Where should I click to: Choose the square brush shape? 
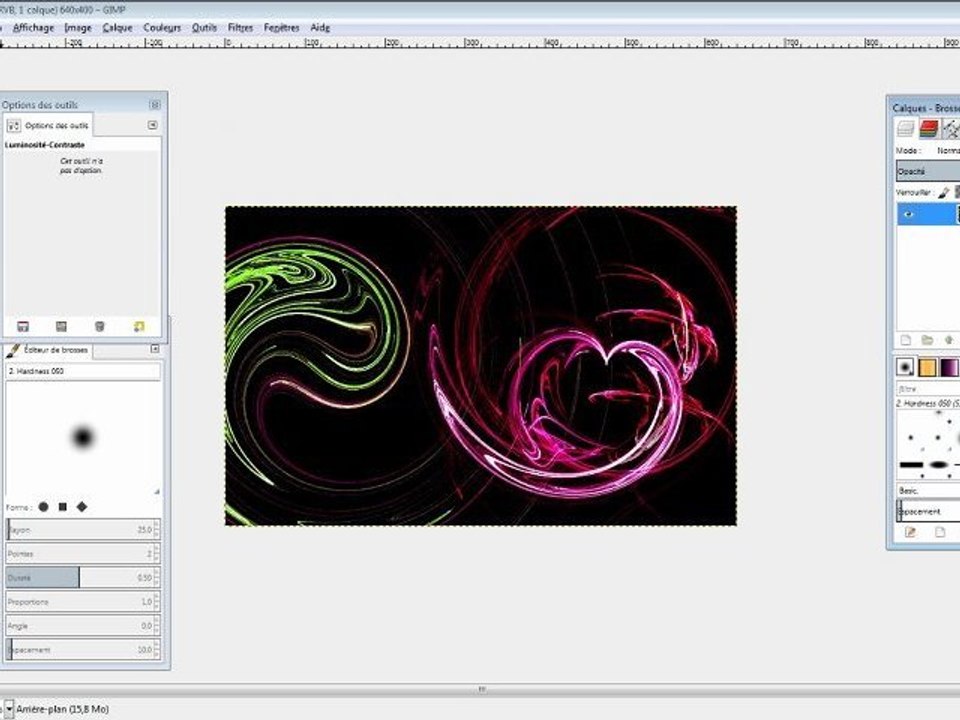[62, 506]
